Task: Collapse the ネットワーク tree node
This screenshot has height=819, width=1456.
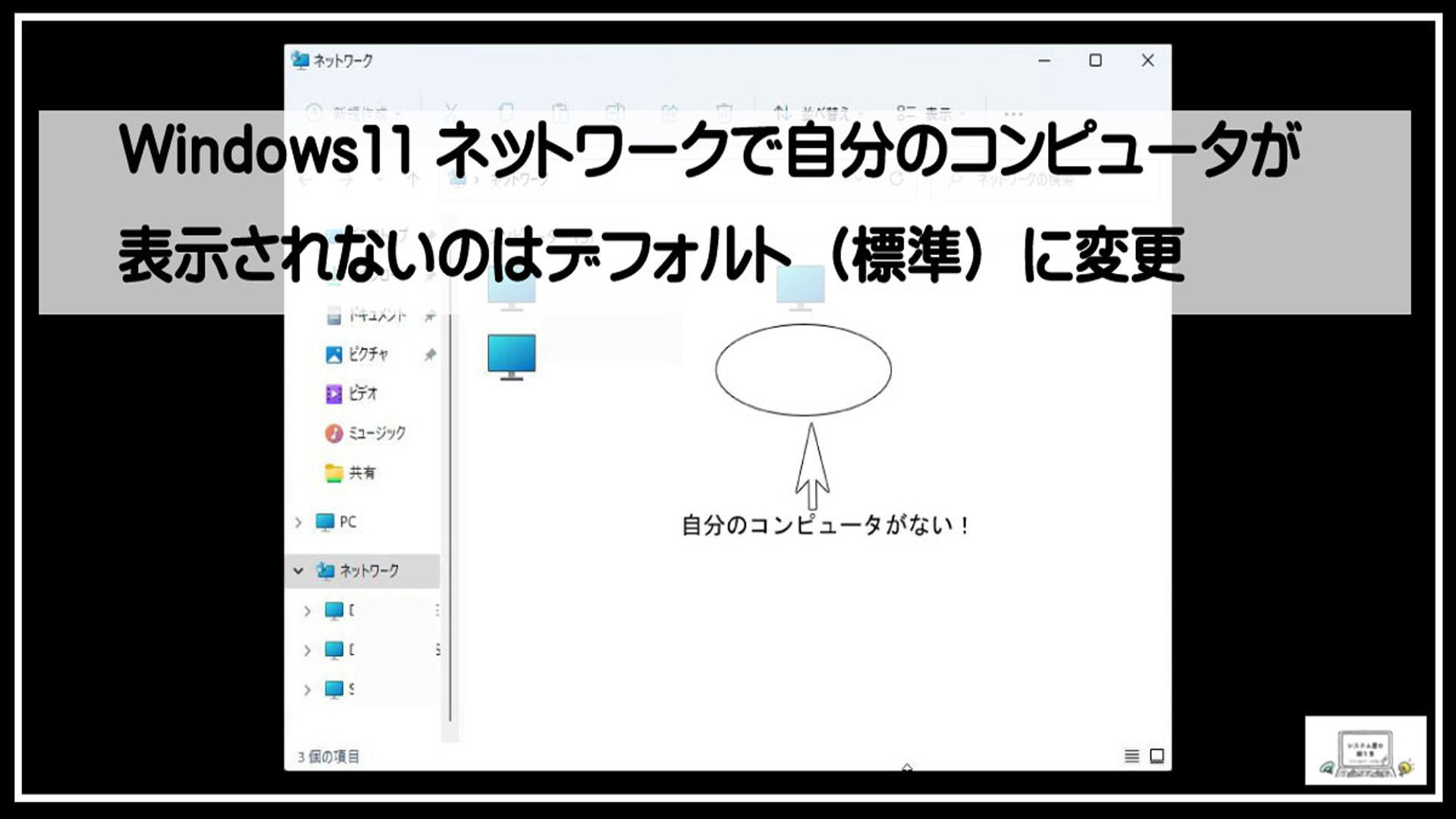Action: [299, 570]
